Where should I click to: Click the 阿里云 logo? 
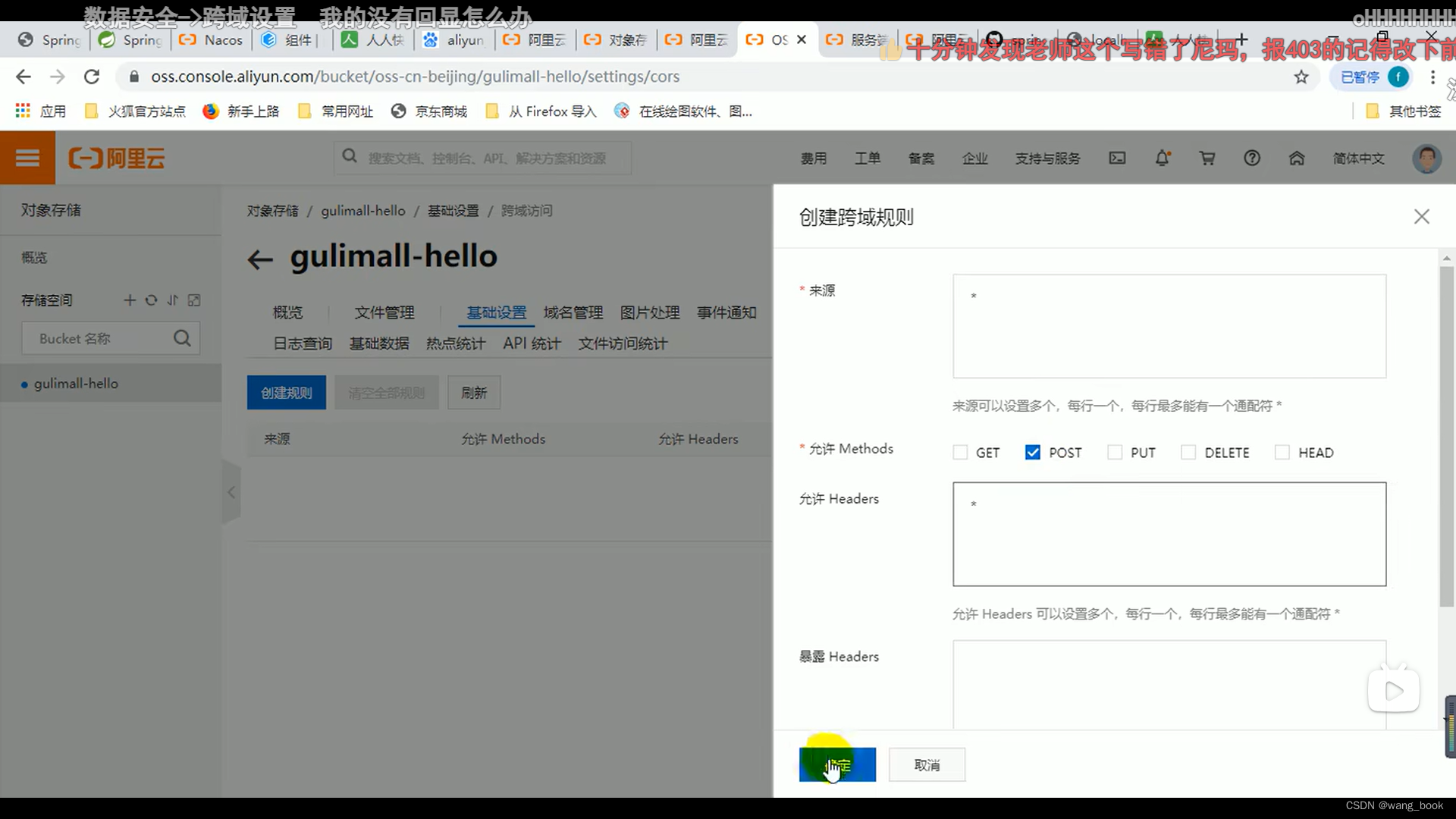click(117, 158)
